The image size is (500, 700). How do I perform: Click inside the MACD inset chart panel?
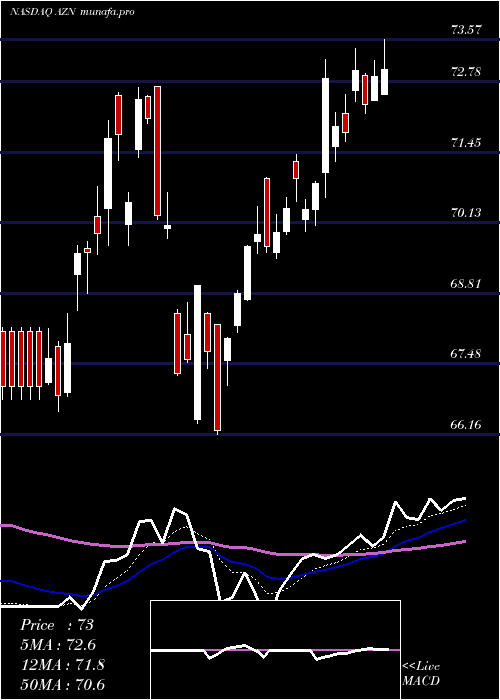(275, 650)
